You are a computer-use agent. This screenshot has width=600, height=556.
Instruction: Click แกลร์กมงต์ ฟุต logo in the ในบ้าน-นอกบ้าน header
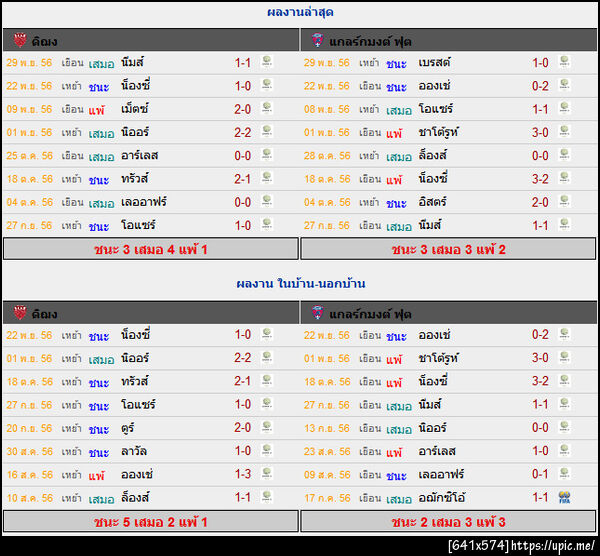pyautogui.click(x=317, y=313)
